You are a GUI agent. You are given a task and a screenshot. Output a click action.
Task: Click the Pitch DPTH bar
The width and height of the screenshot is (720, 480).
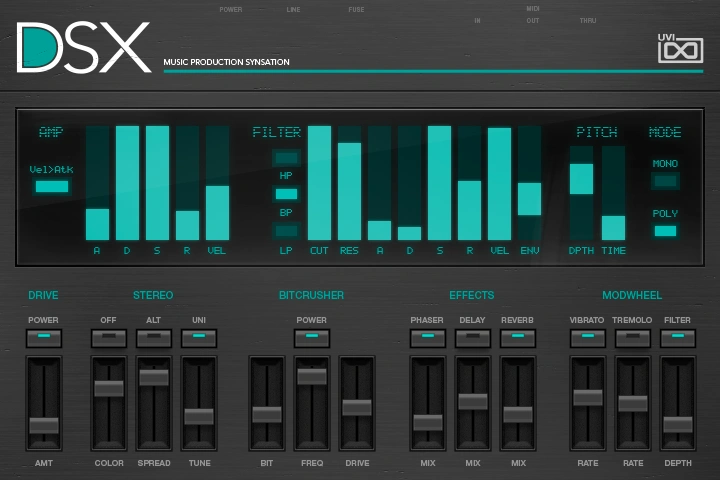pos(581,193)
